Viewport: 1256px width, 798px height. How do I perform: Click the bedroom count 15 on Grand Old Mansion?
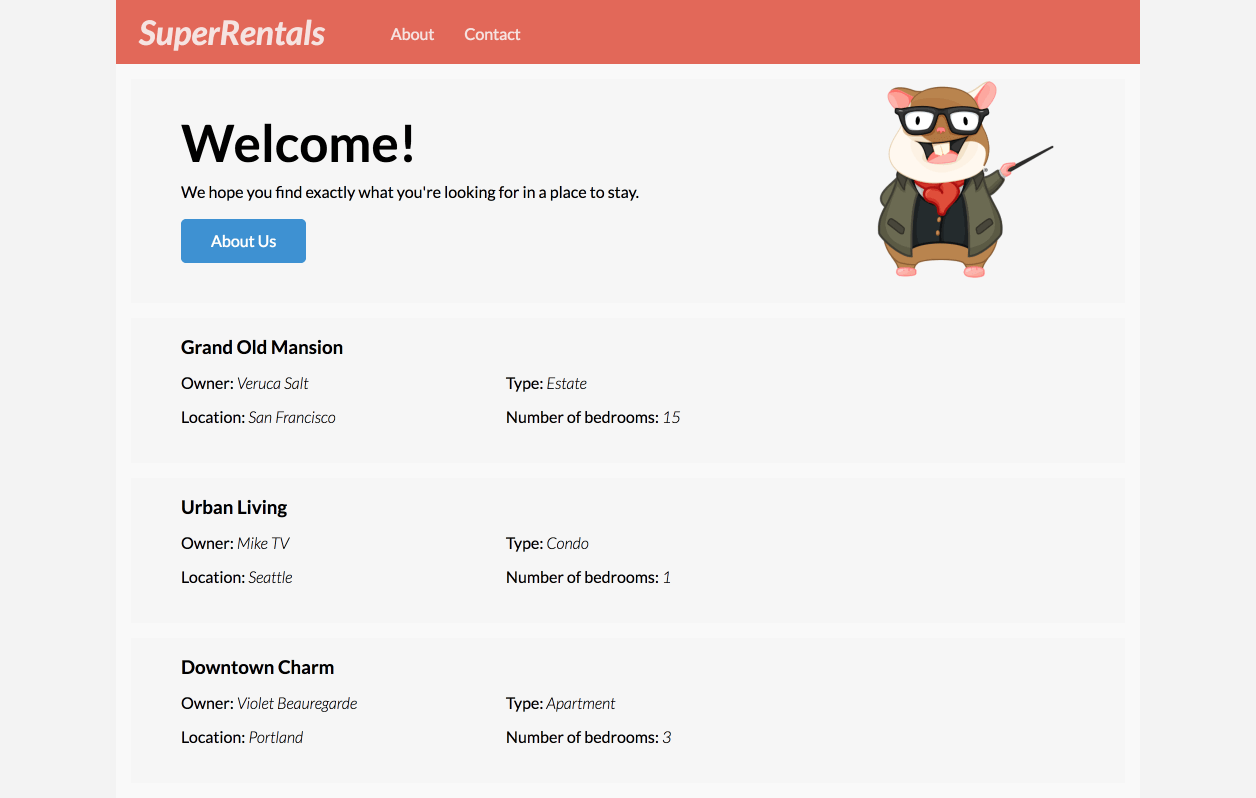click(673, 417)
